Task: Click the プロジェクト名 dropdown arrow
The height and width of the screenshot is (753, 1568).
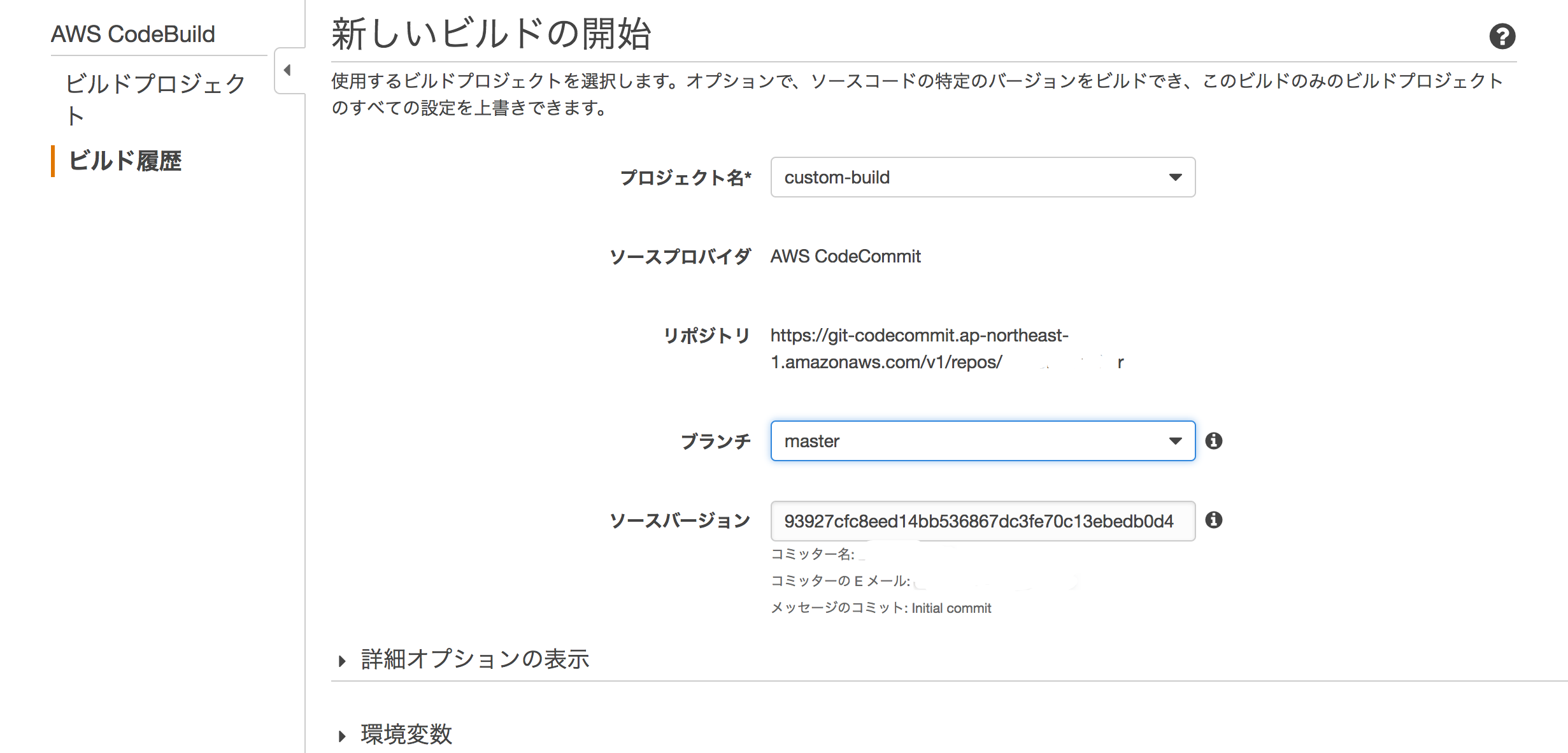Action: tap(1176, 178)
